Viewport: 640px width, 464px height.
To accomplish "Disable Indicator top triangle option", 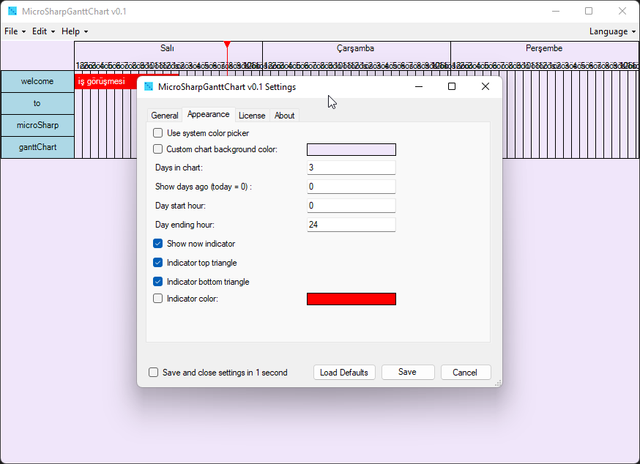I will (x=158, y=262).
